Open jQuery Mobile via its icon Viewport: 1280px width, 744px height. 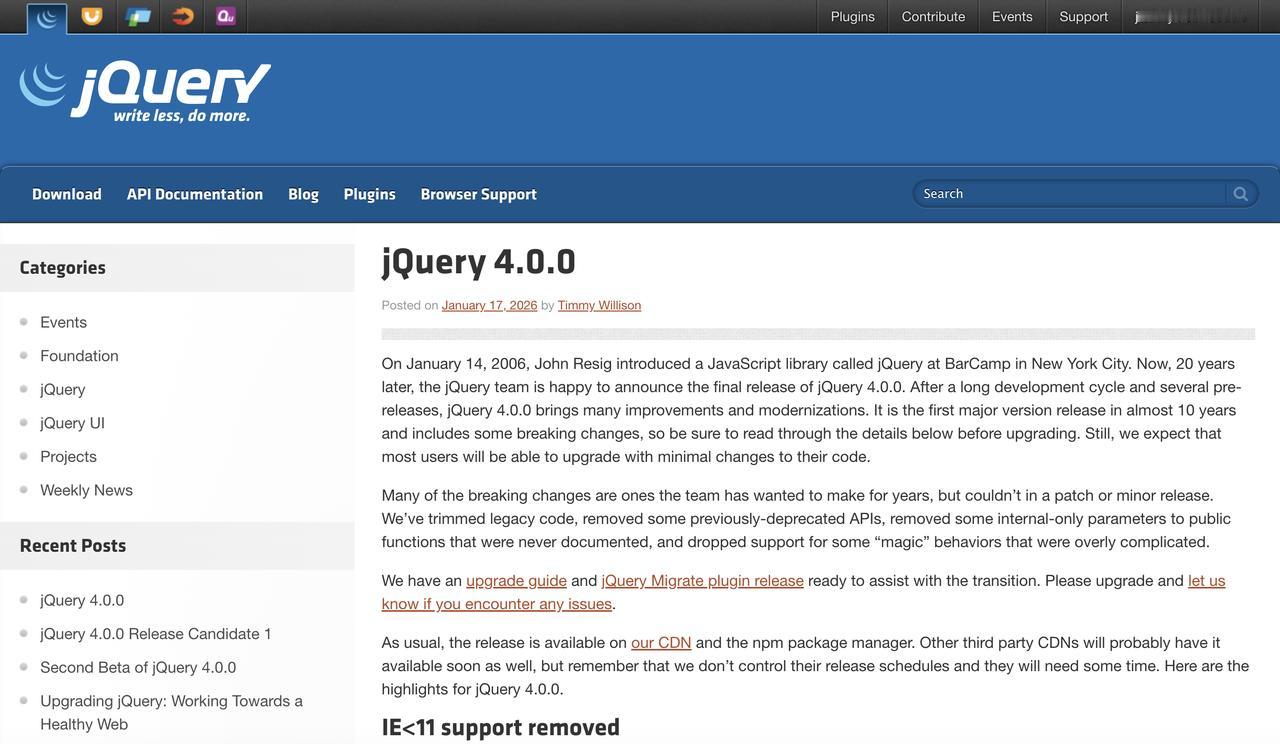pos(137,16)
